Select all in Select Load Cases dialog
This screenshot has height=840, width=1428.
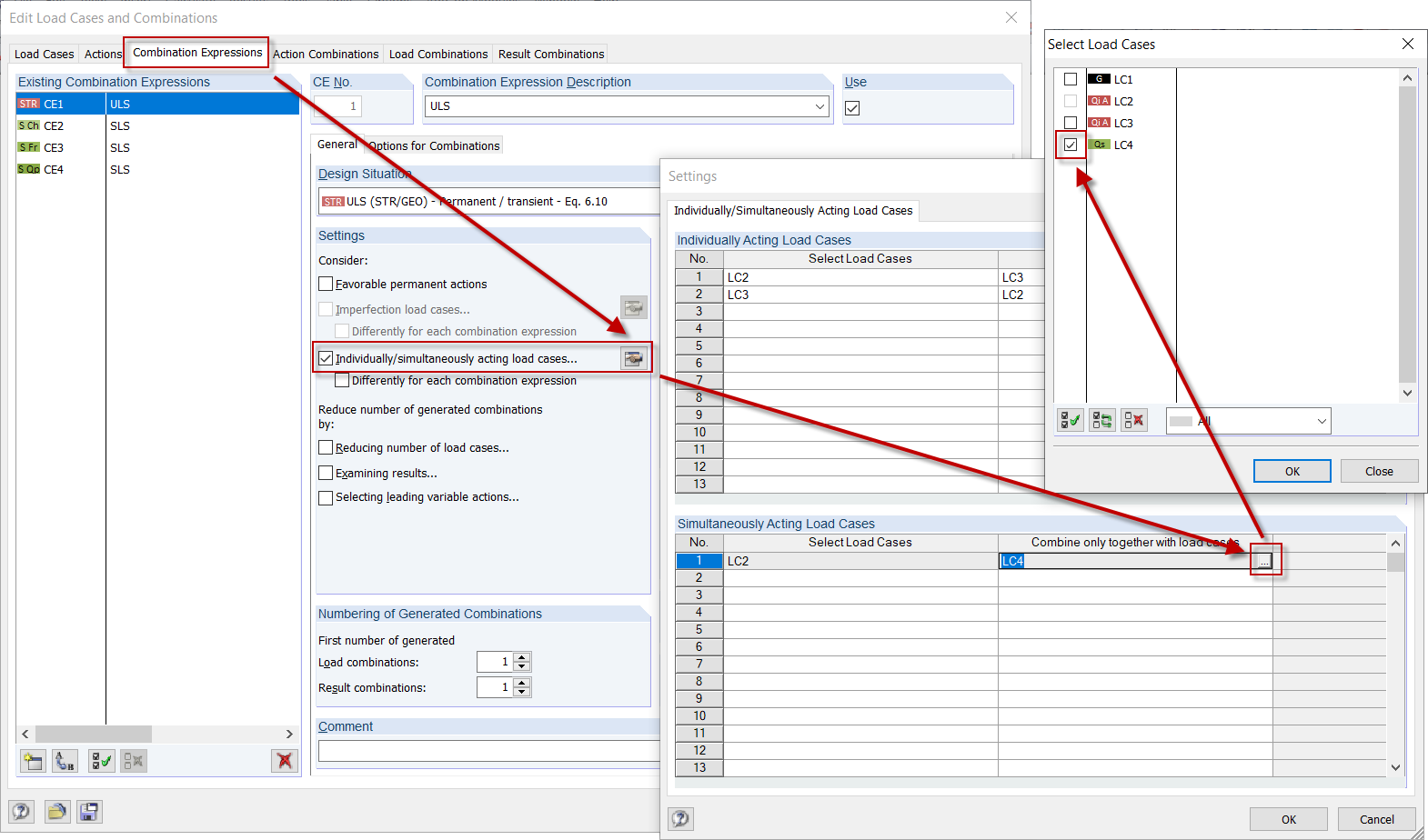[x=1071, y=420]
